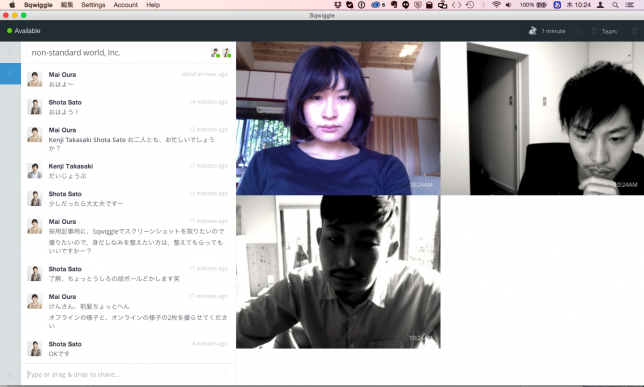The height and width of the screenshot is (387, 644).
Task: Open the Sqwiggle menu
Action: [38, 5]
